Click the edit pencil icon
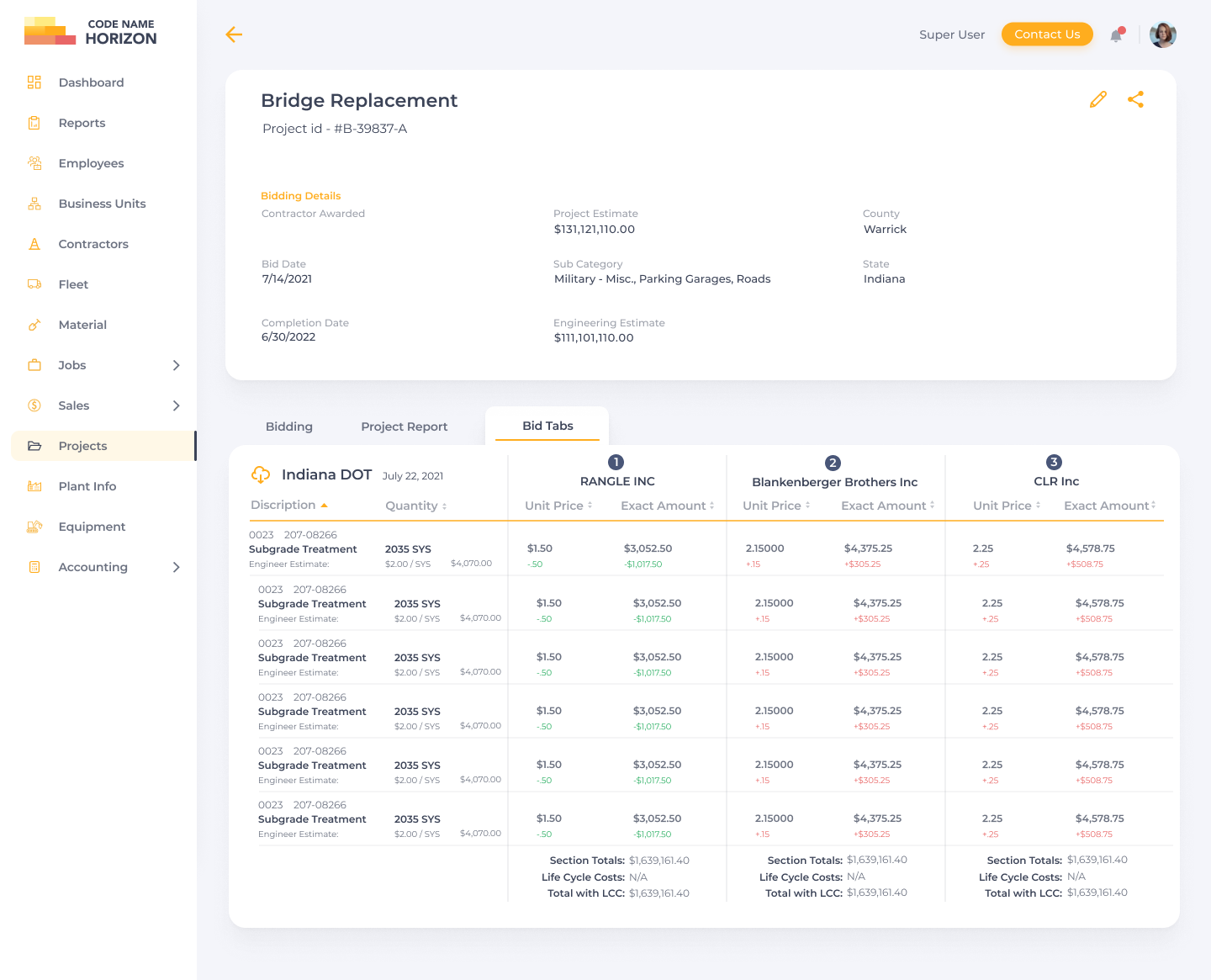 (x=1097, y=100)
